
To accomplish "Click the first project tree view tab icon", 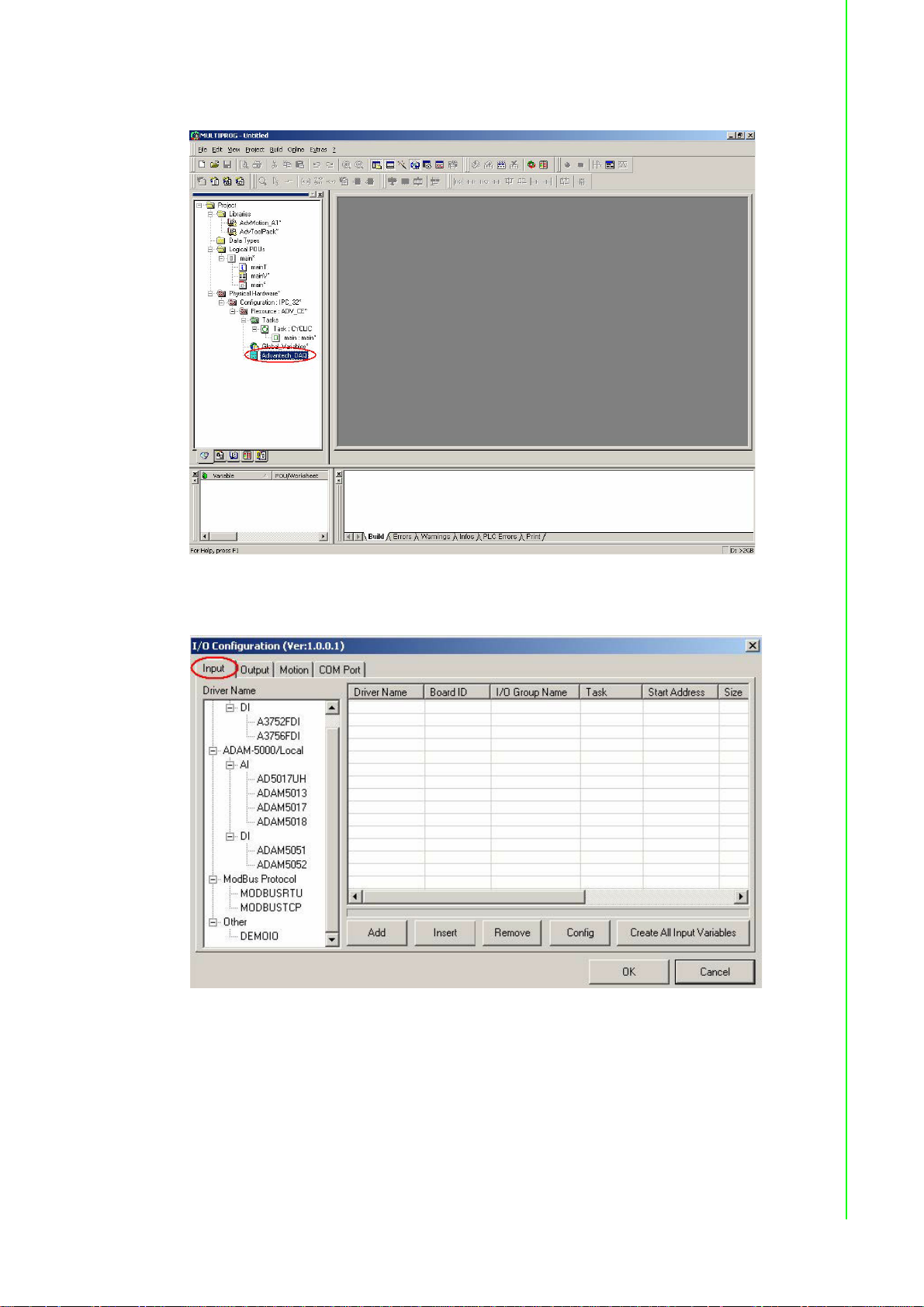I will [205, 456].
